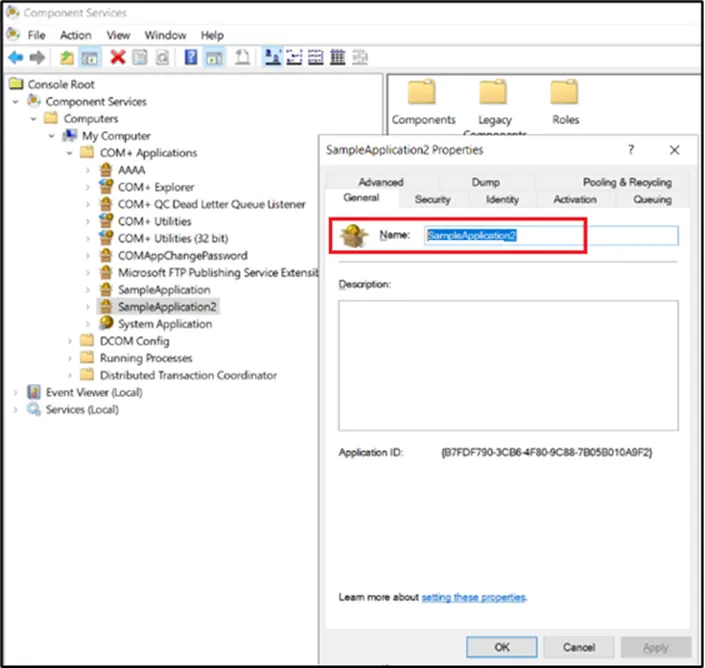Switch to the Queuing tab
This screenshot has width=705, height=668.
[652, 199]
